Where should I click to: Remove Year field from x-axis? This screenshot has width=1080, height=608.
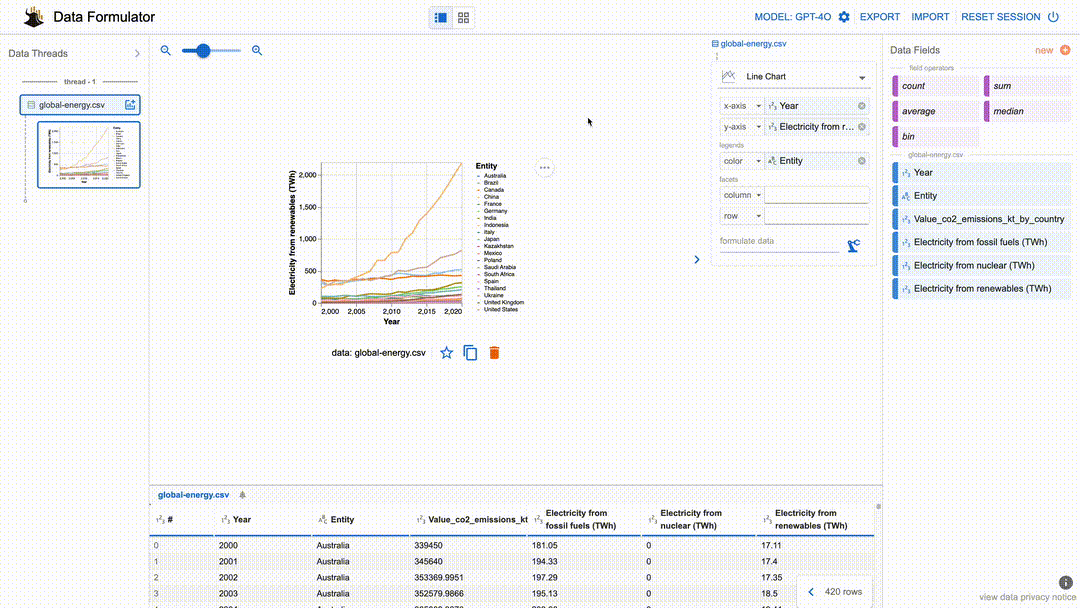point(862,106)
